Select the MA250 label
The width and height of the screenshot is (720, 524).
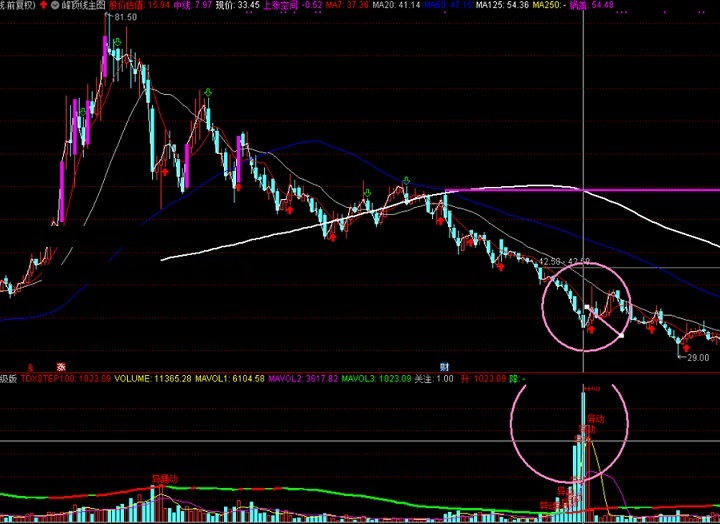tap(549, 5)
